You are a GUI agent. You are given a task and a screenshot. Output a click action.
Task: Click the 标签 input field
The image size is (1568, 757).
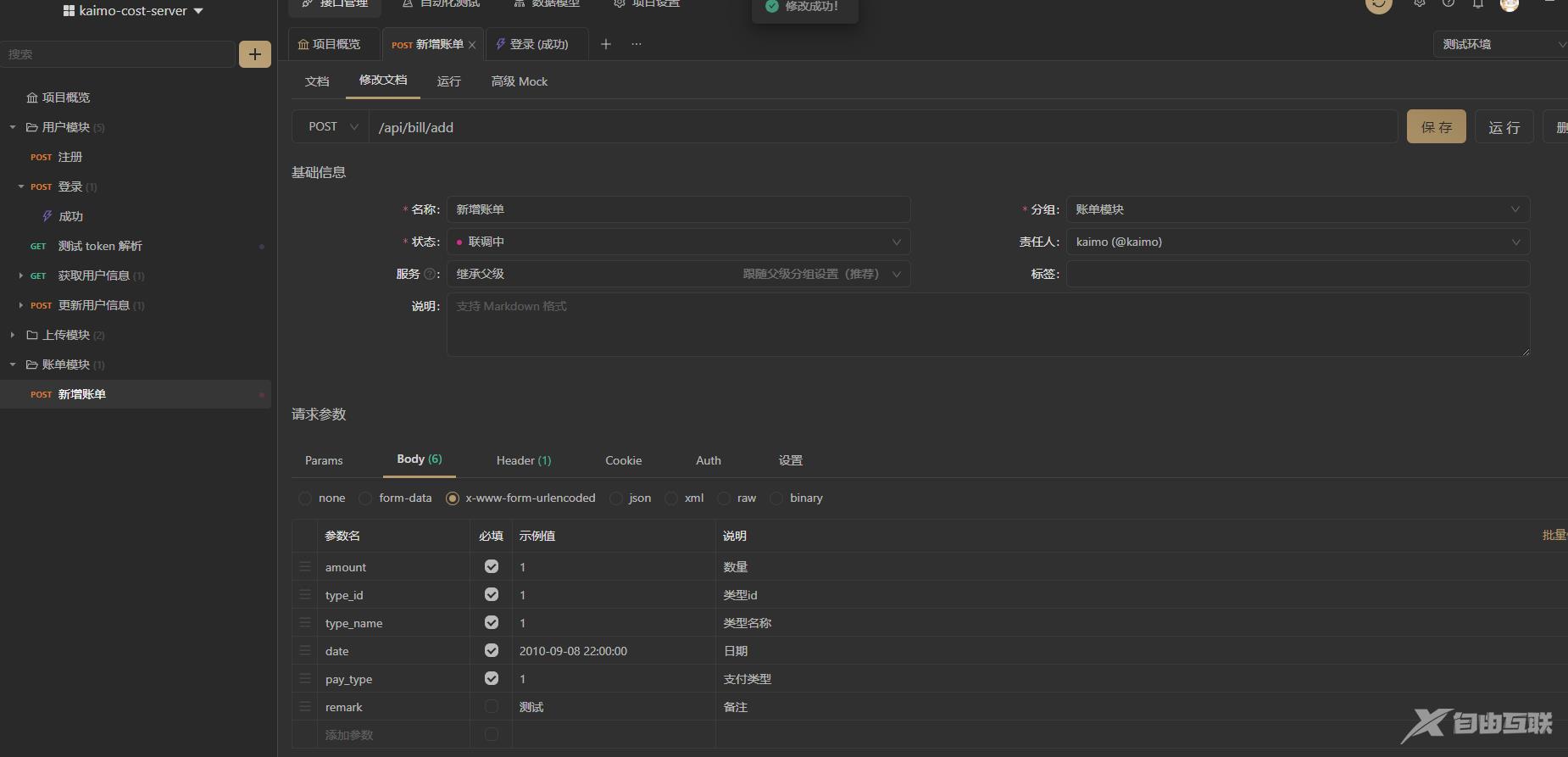click(x=1298, y=274)
